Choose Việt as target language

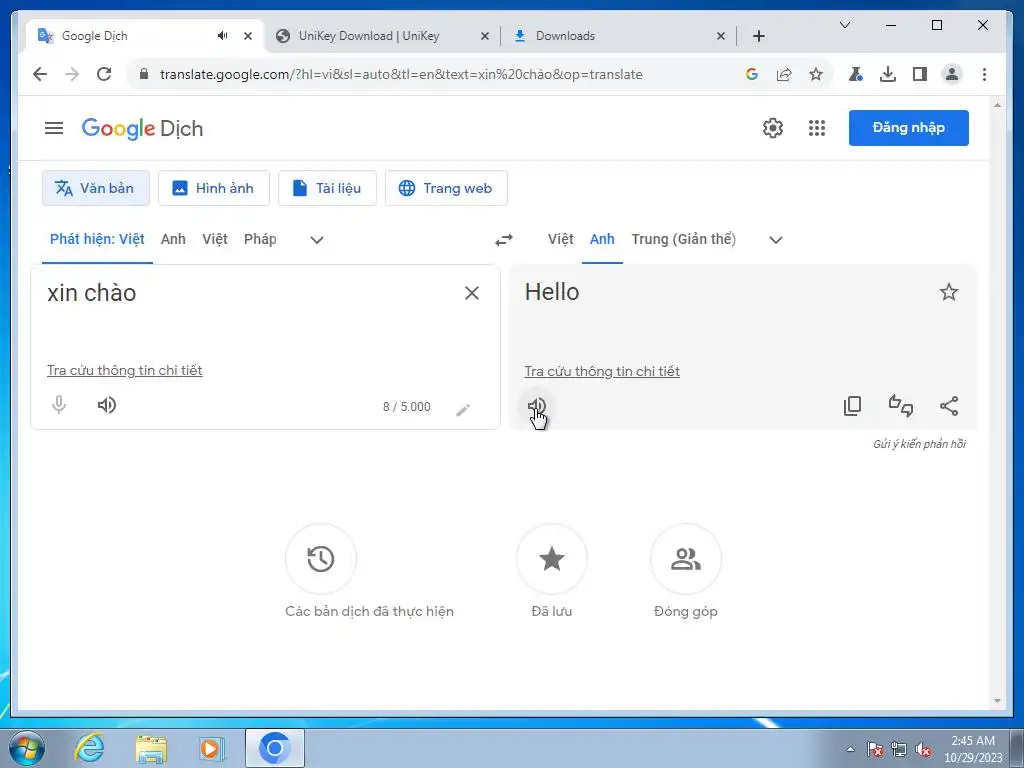(x=560, y=239)
